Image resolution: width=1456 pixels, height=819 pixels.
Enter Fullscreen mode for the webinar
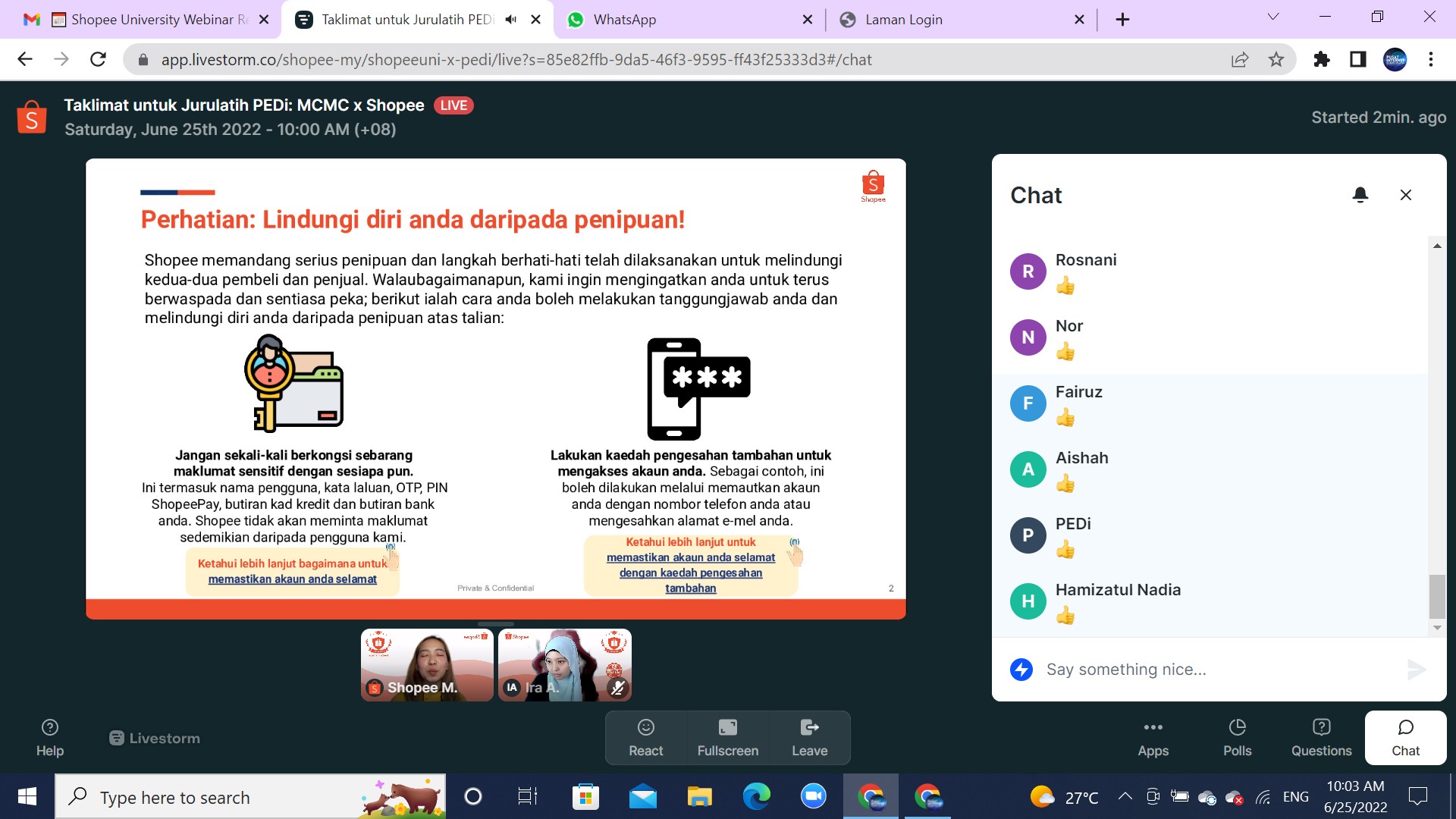pyautogui.click(x=727, y=738)
